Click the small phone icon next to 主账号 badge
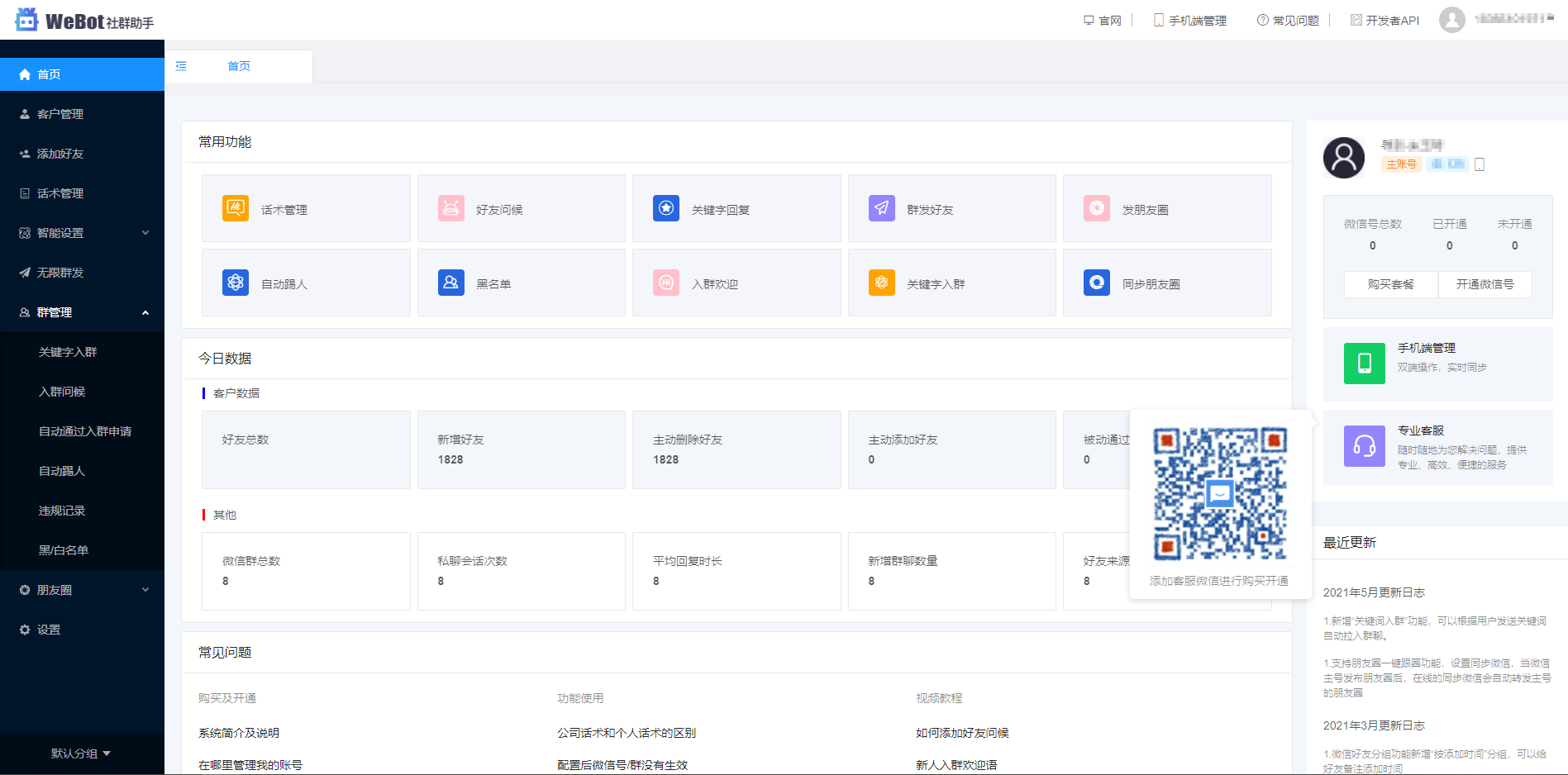 (x=1480, y=164)
